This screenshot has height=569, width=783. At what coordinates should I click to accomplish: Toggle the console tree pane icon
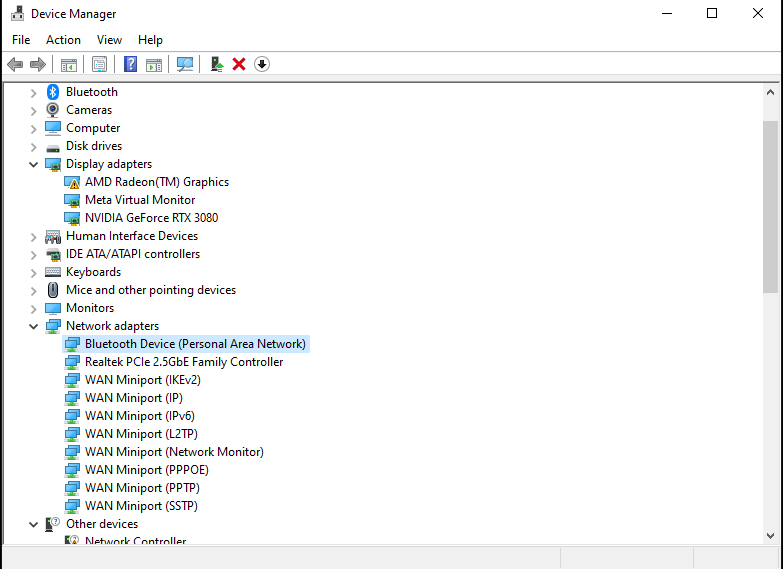(x=69, y=64)
